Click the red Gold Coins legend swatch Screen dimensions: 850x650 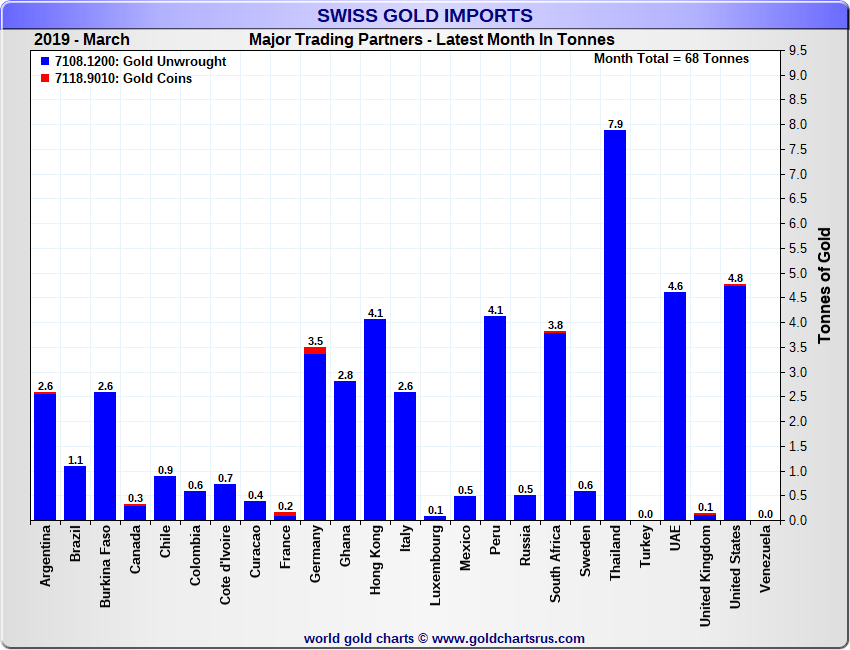(45, 79)
